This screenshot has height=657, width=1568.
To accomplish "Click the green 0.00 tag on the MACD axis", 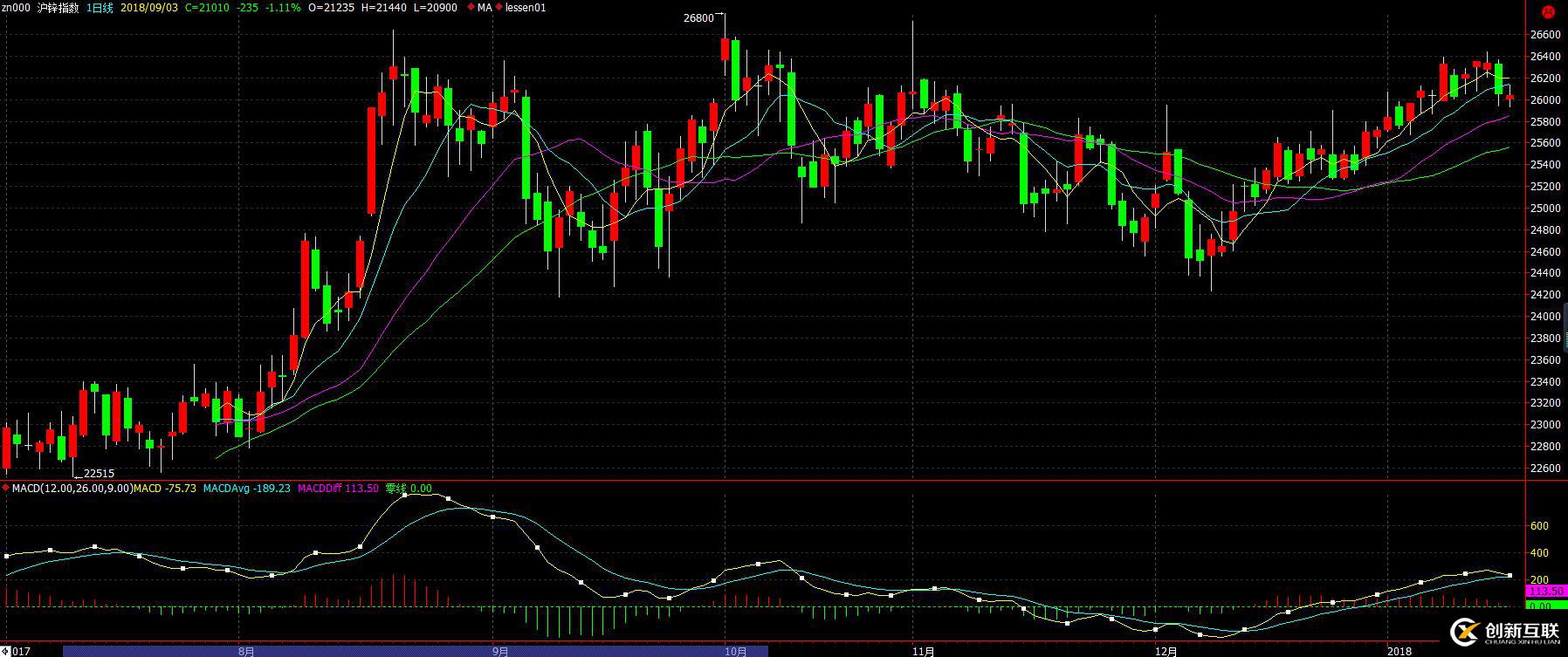I will (x=1545, y=606).
